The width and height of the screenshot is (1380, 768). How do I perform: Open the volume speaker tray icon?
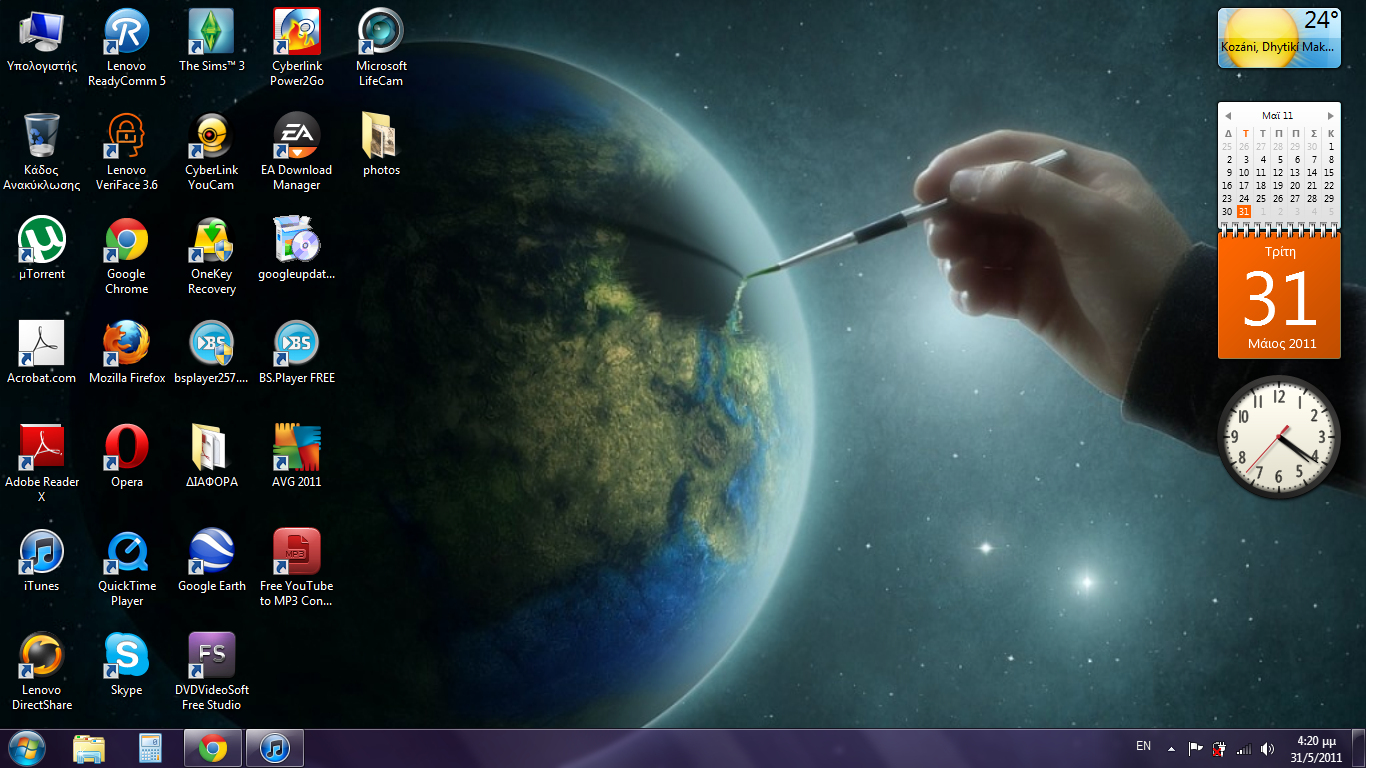1268,748
